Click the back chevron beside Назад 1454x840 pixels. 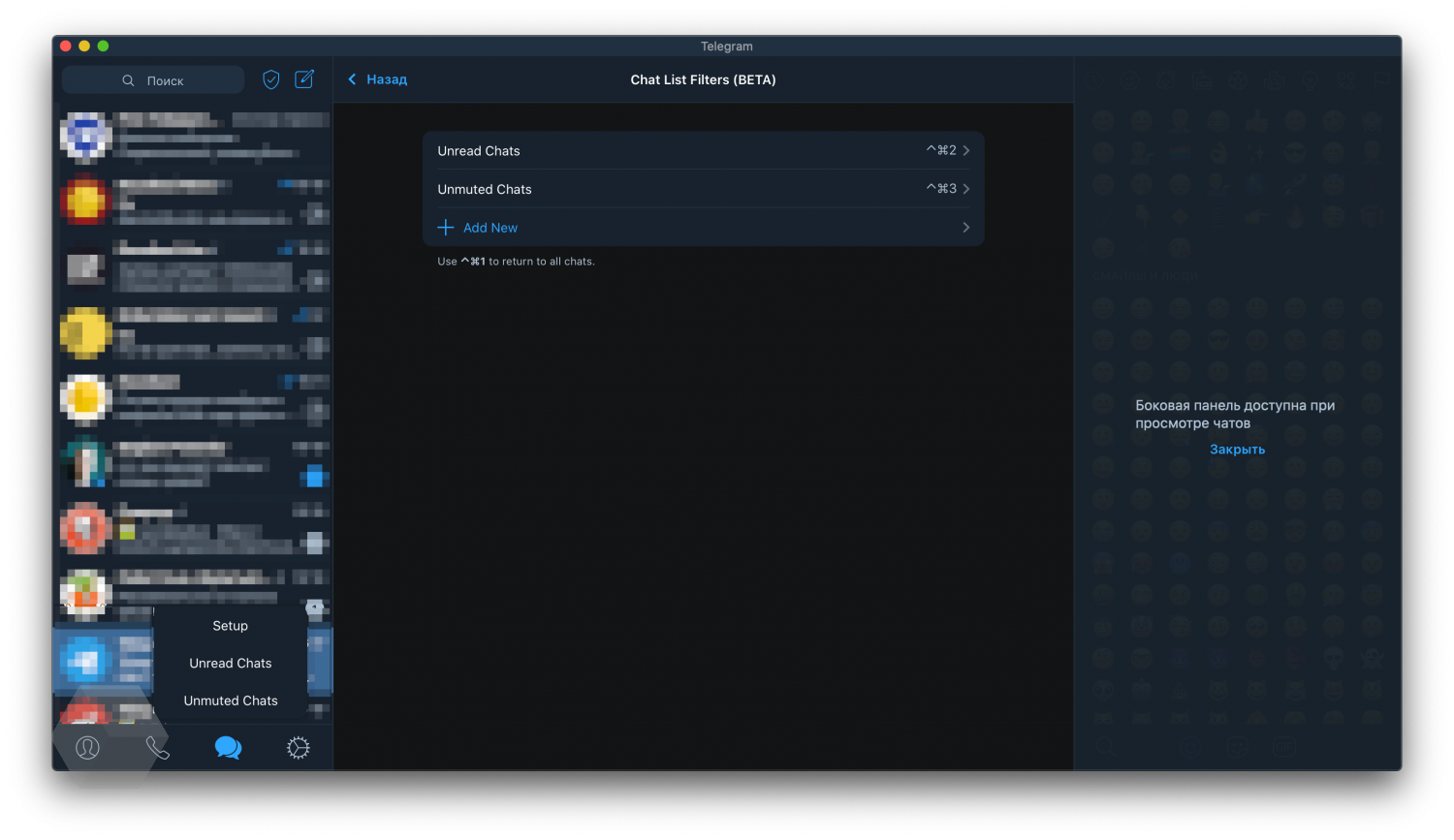pos(352,79)
